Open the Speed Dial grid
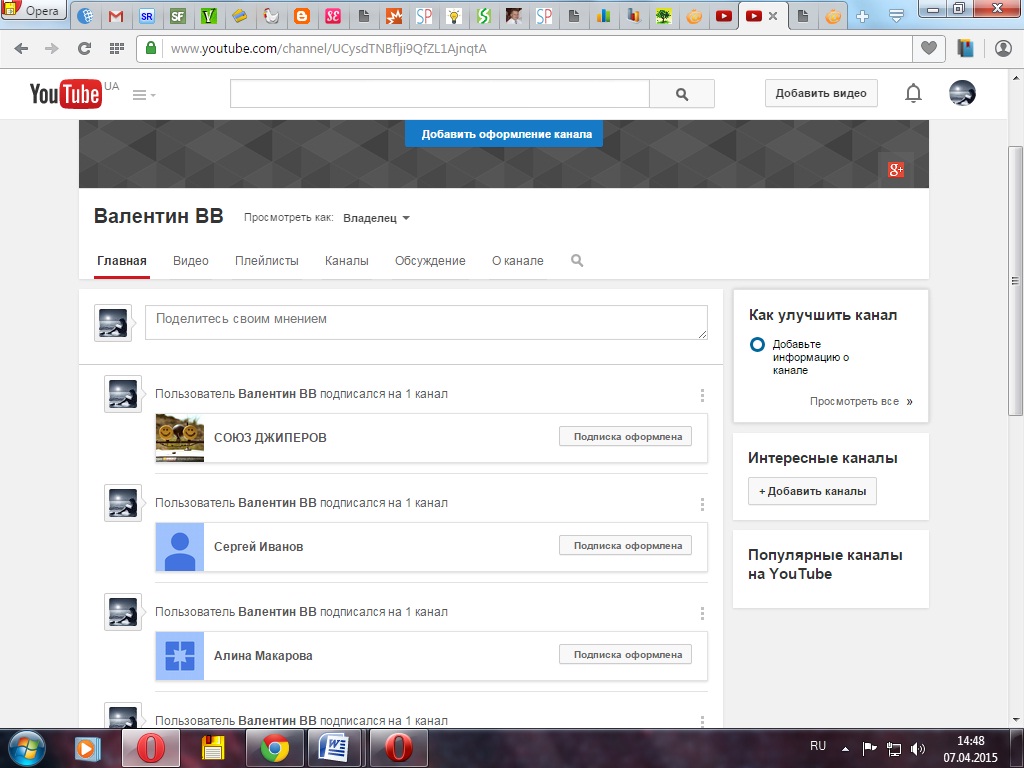Screen dimensions: 1024x768 116,48
